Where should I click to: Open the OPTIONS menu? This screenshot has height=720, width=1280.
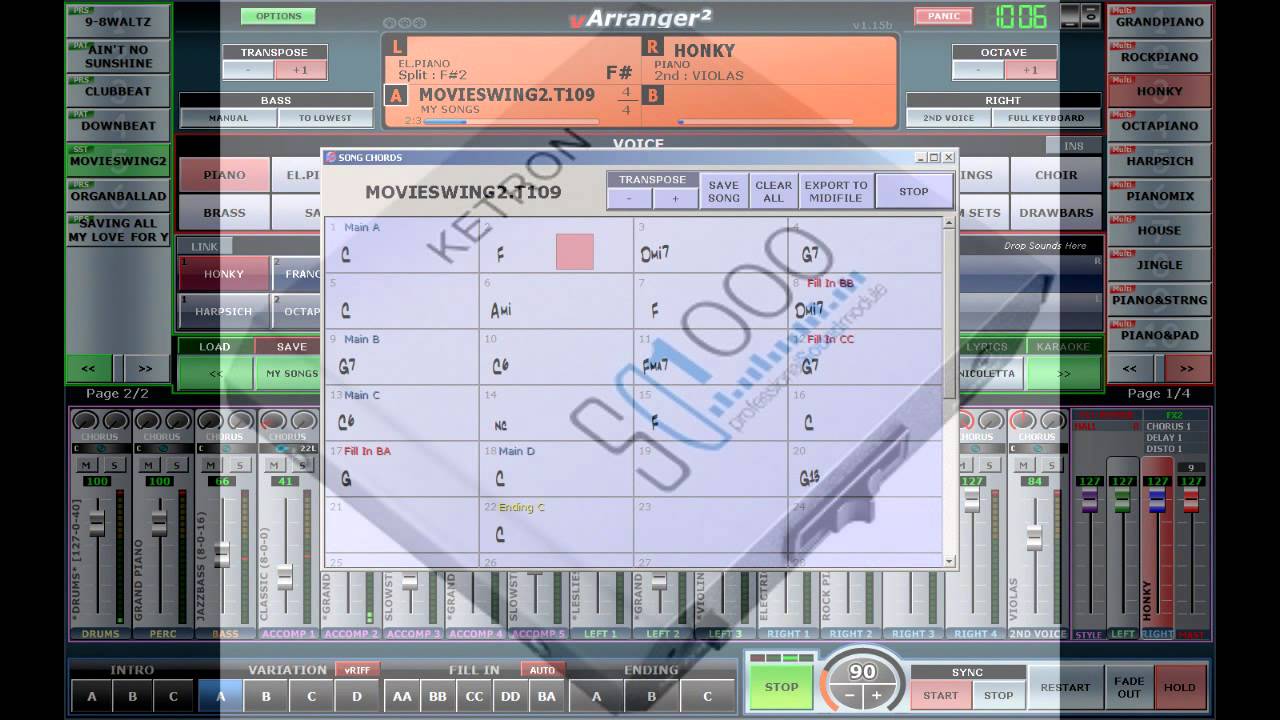coord(278,16)
